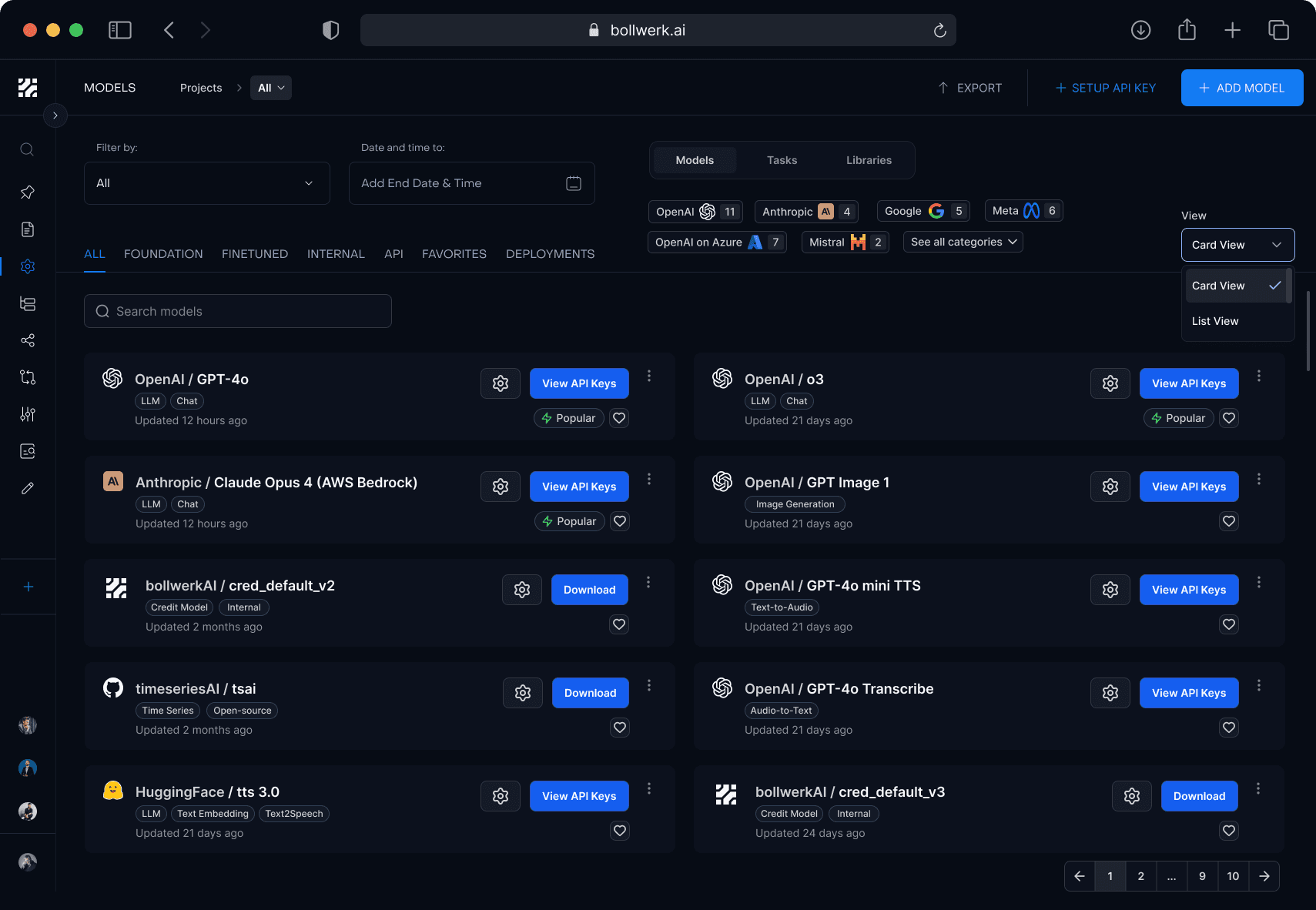Click in the Search models field
Screen dimensions: 1316x910
point(238,311)
